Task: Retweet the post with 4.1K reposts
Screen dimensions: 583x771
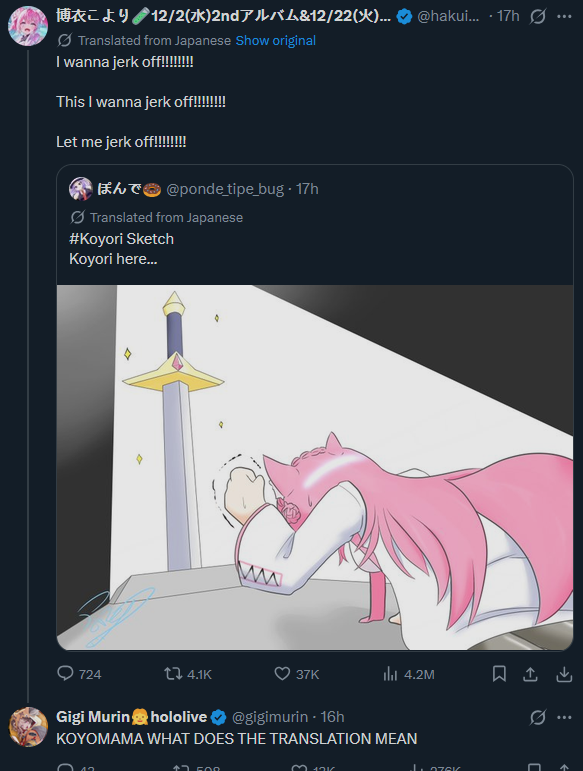Action: pyautogui.click(x=173, y=673)
